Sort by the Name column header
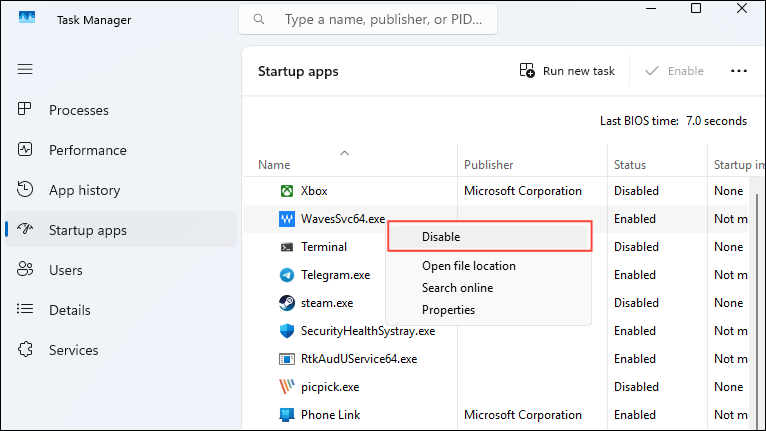The image size is (766, 431). tap(274, 165)
